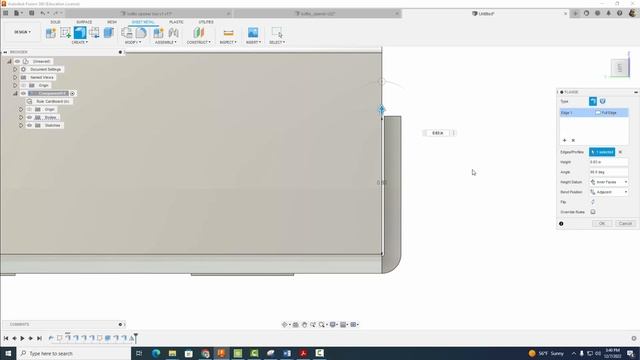The width and height of the screenshot is (640, 360).
Task: Click the Look At icon in navigation bar
Action: point(296,324)
